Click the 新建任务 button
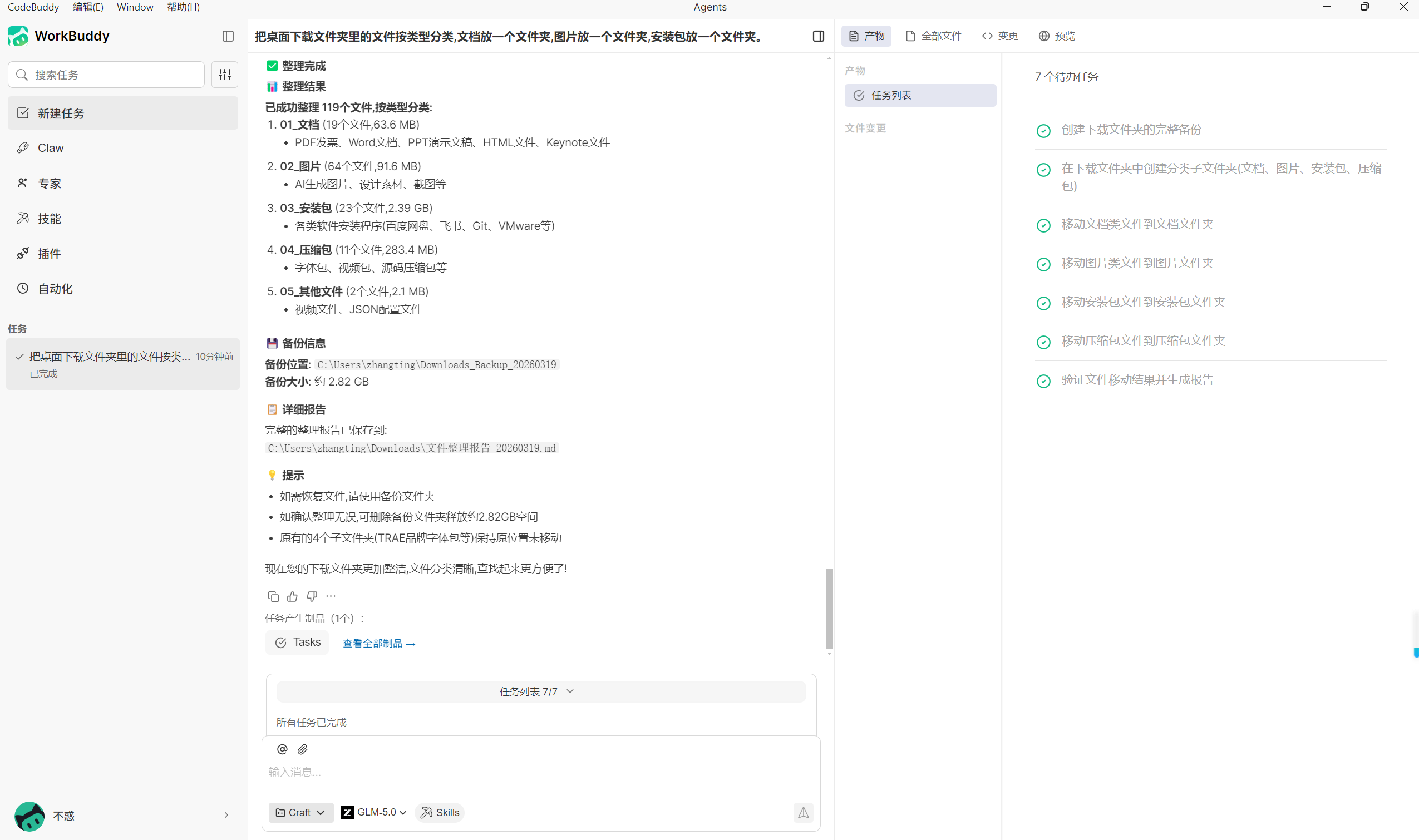 point(122,114)
